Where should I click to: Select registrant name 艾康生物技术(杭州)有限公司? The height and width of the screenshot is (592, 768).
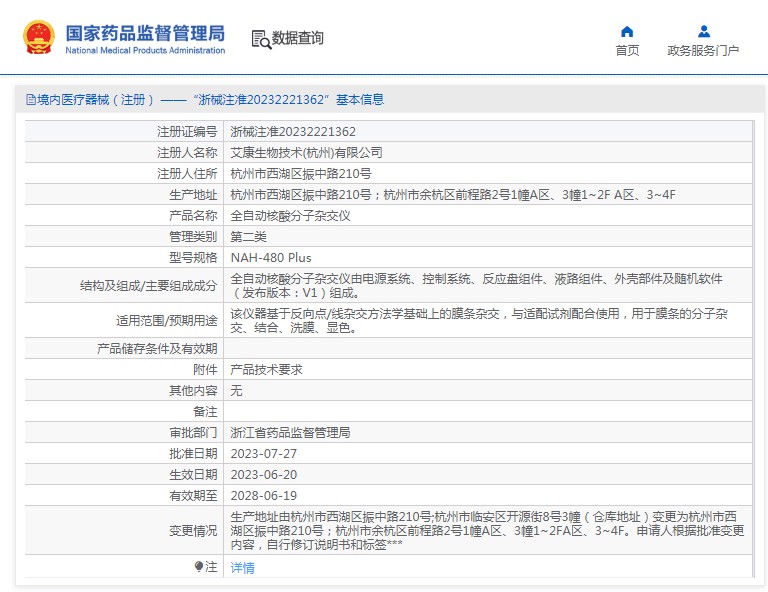pos(306,153)
